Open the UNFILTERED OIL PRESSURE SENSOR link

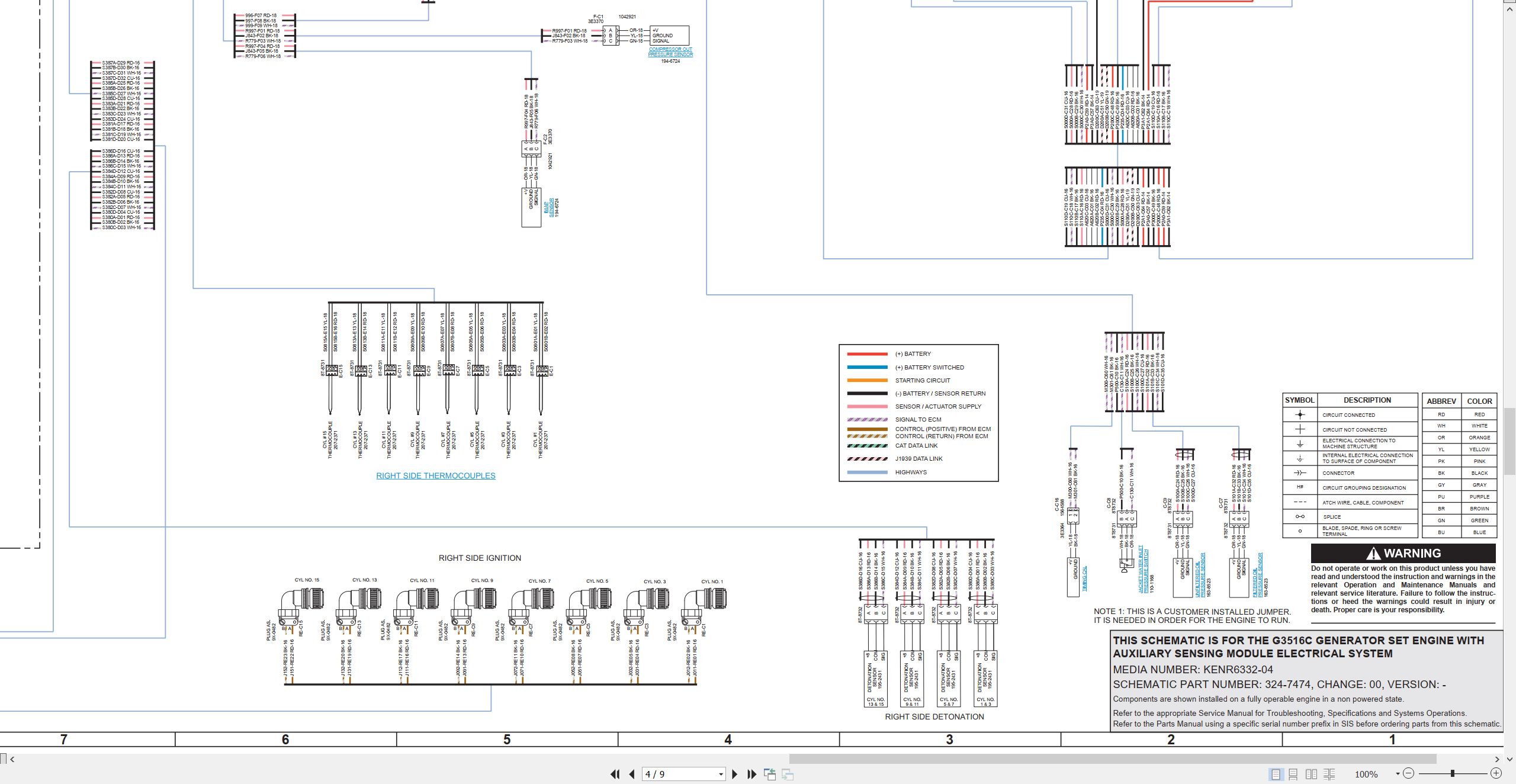click(1200, 576)
